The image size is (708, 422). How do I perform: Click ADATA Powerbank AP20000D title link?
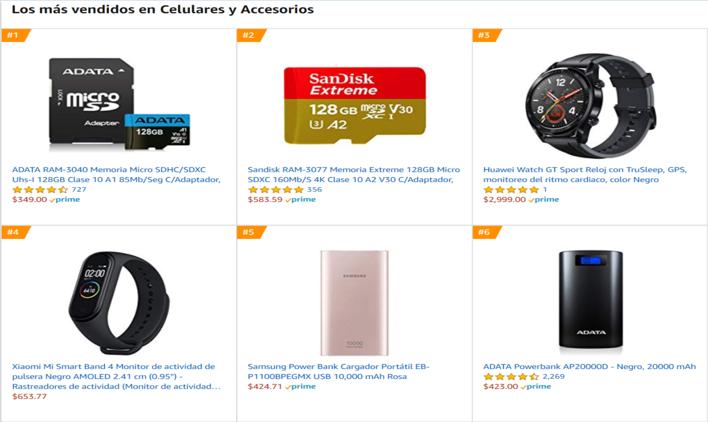tap(576, 366)
